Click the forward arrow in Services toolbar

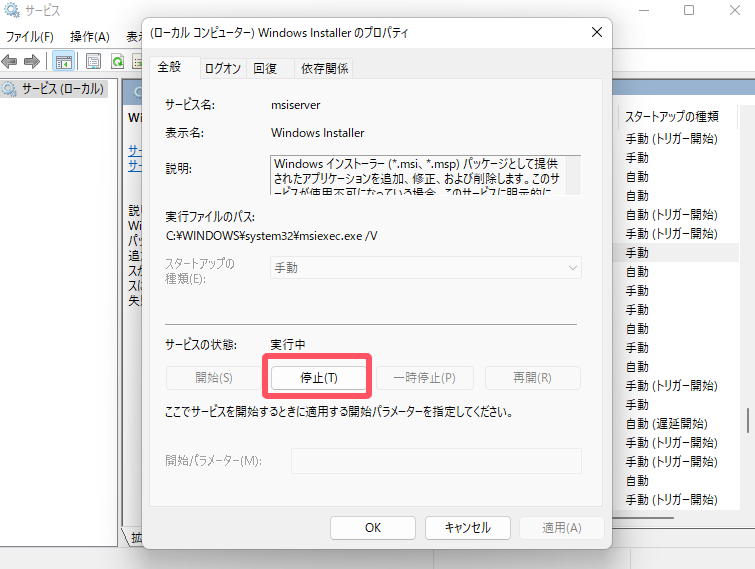[x=32, y=61]
